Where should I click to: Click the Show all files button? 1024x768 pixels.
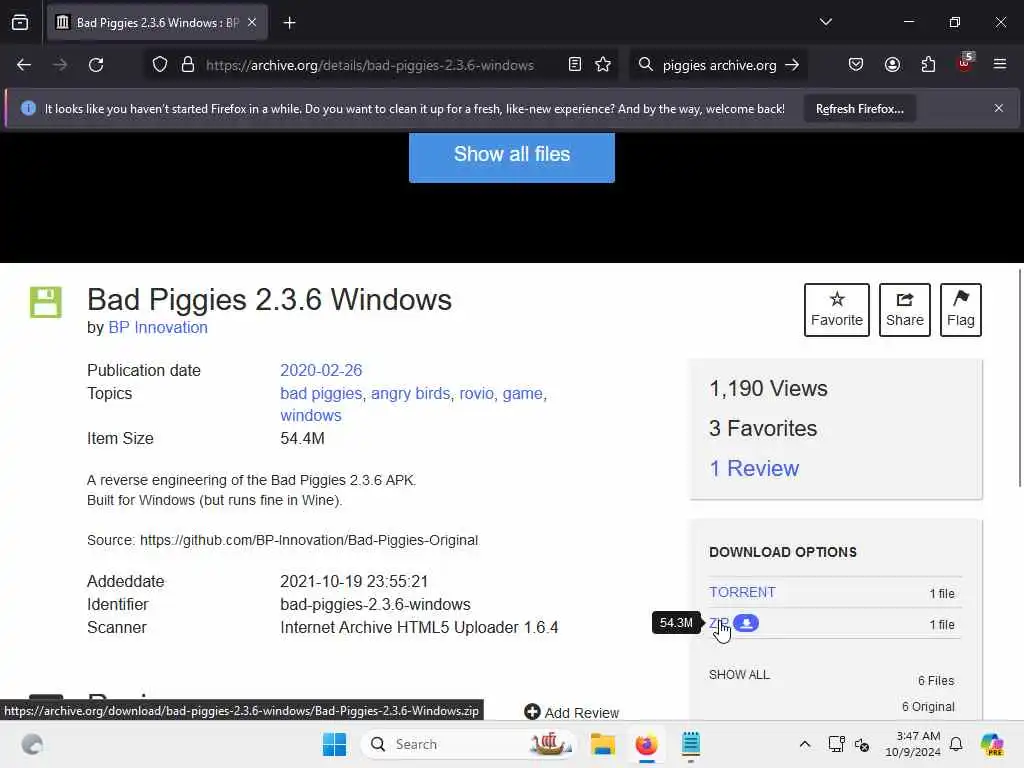[511, 155]
